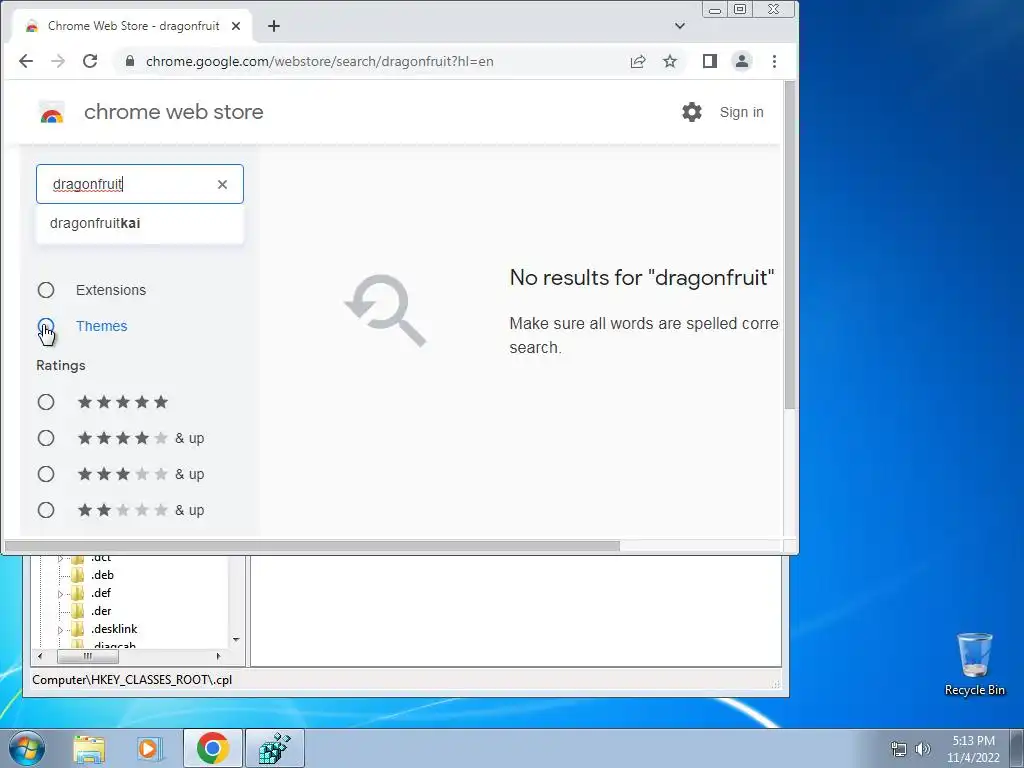
Task: Close the Chrome Web Store tab
Action: [236, 26]
